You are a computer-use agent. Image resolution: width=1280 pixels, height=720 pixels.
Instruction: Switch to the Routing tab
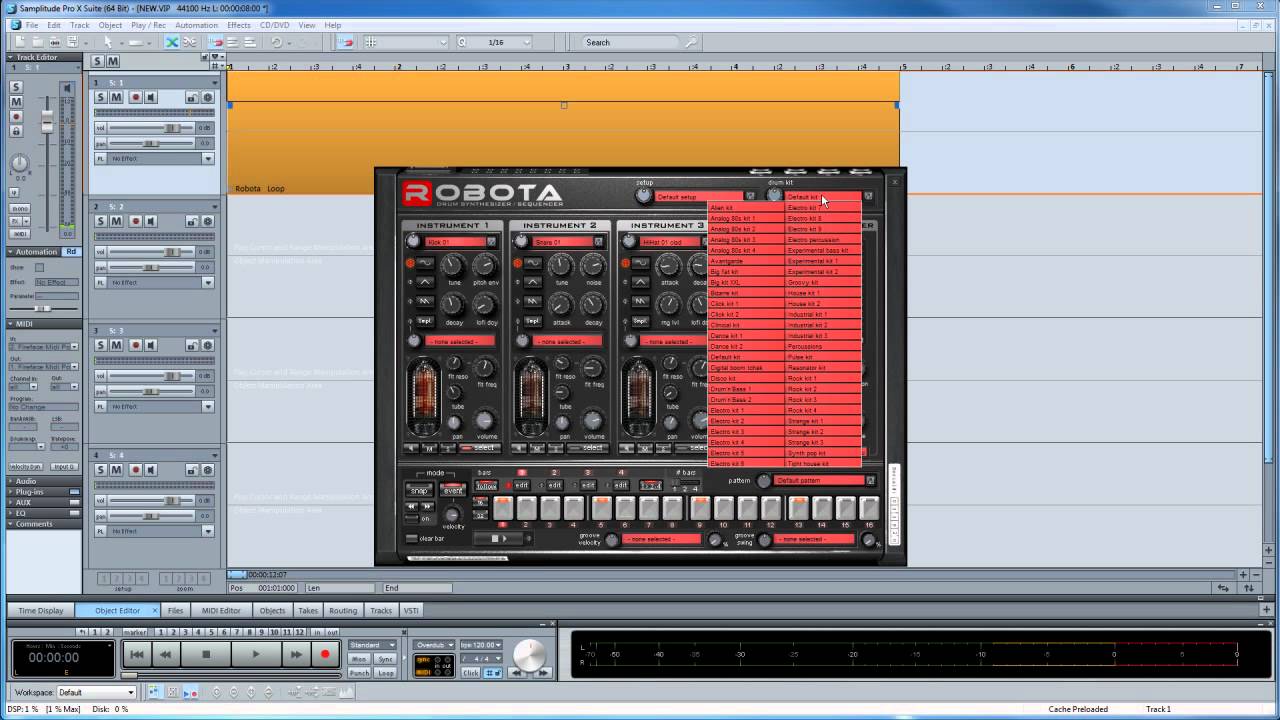(x=343, y=610)
